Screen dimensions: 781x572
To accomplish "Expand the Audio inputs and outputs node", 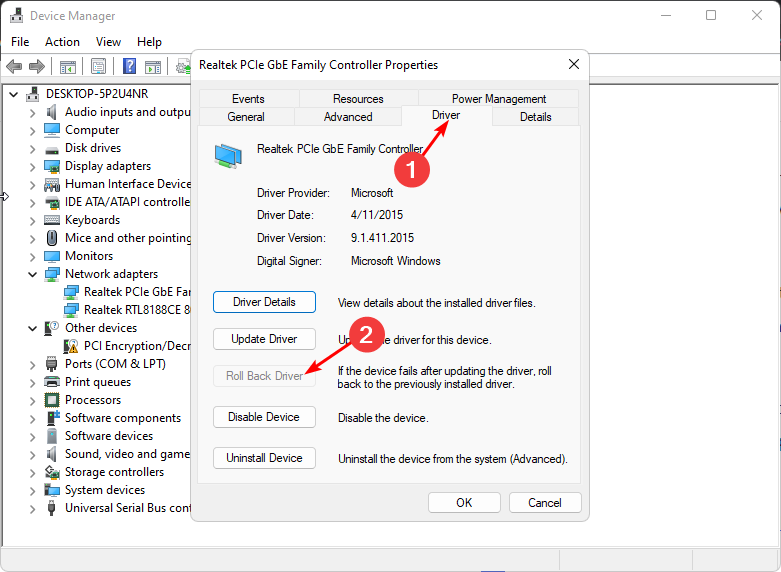I will [33, 113].
